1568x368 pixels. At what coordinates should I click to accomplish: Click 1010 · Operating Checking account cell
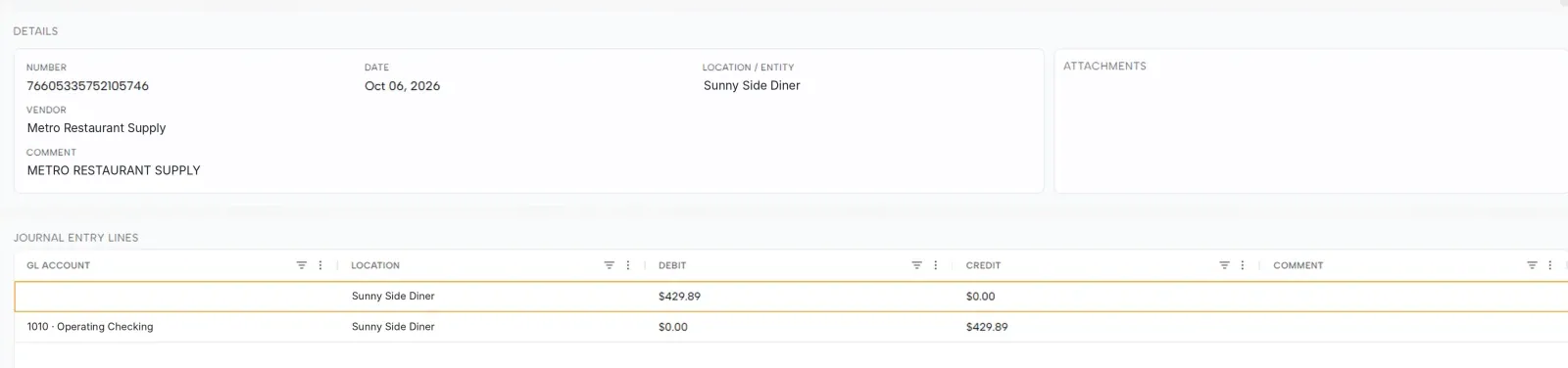click(90, 327)
